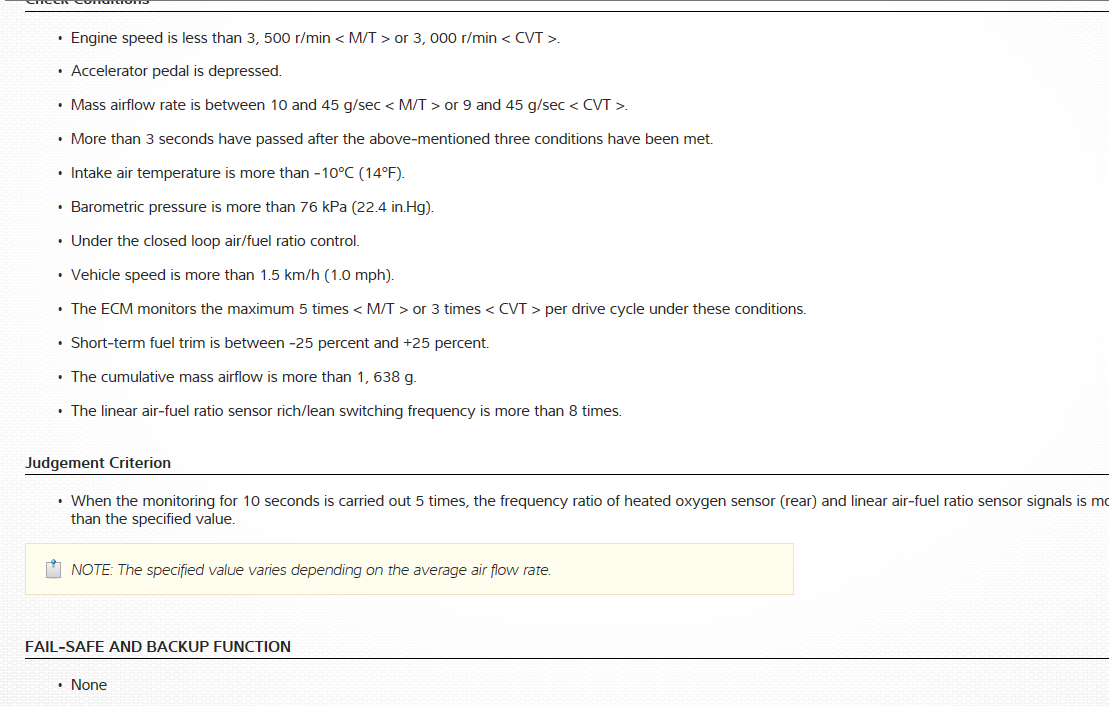Click the 'More than 3 seconds' condition
The height and width of the screenshot is (706, 1109).
click(x=392, y=139)
